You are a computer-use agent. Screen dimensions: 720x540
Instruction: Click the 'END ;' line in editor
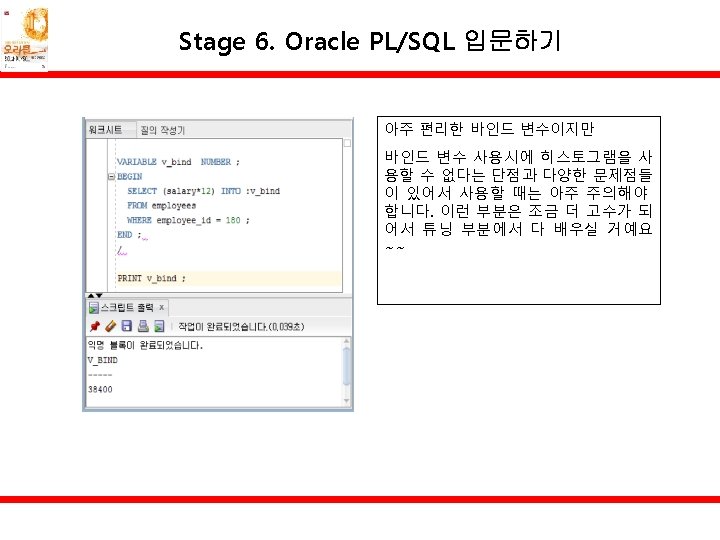tap(129, 235)
